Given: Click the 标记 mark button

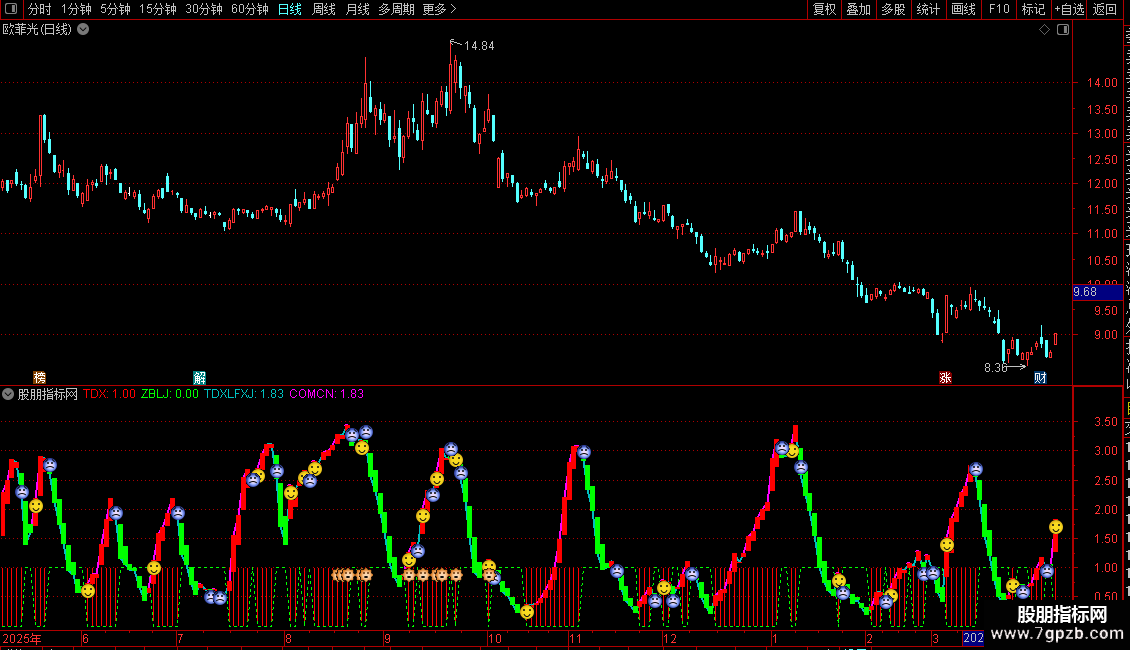Looking at the screenshot, I should tap(1033, 9).
